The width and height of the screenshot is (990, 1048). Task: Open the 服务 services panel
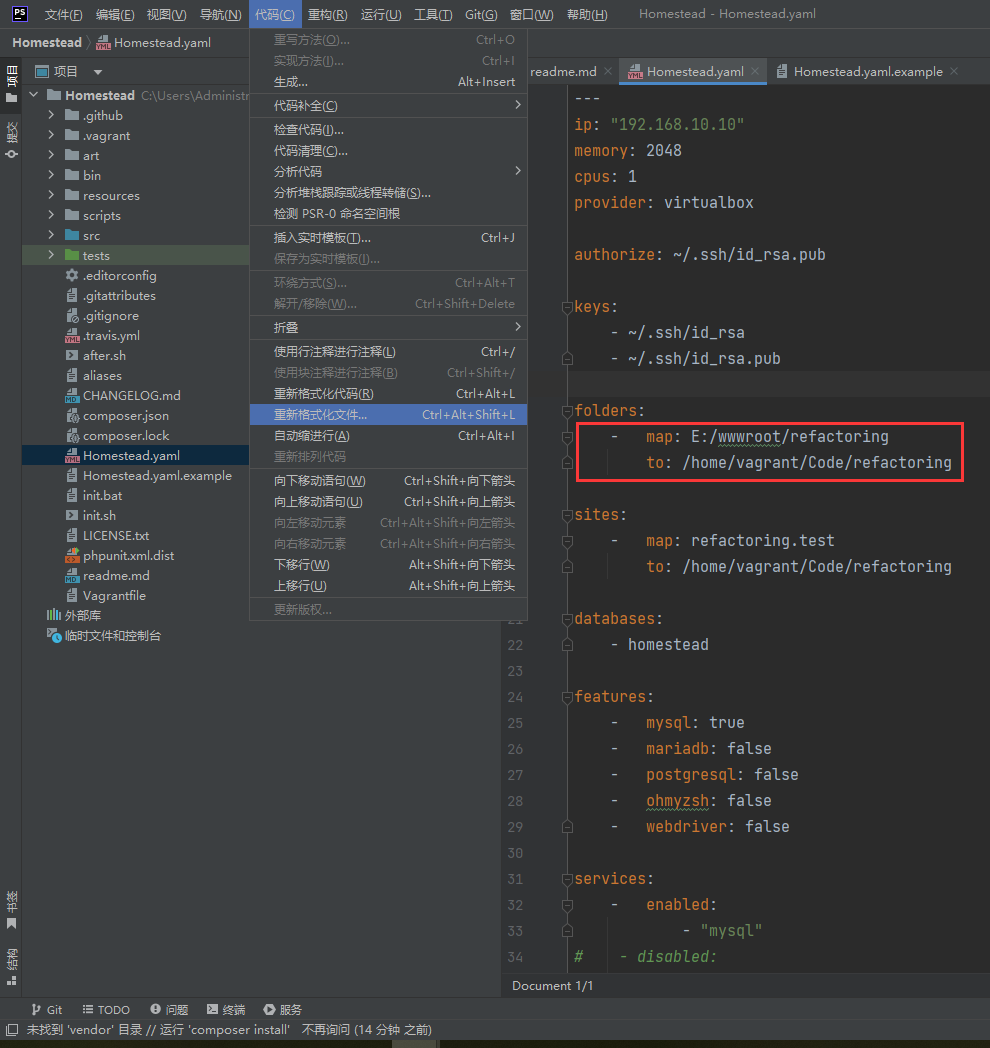(x=282, y=1010)
